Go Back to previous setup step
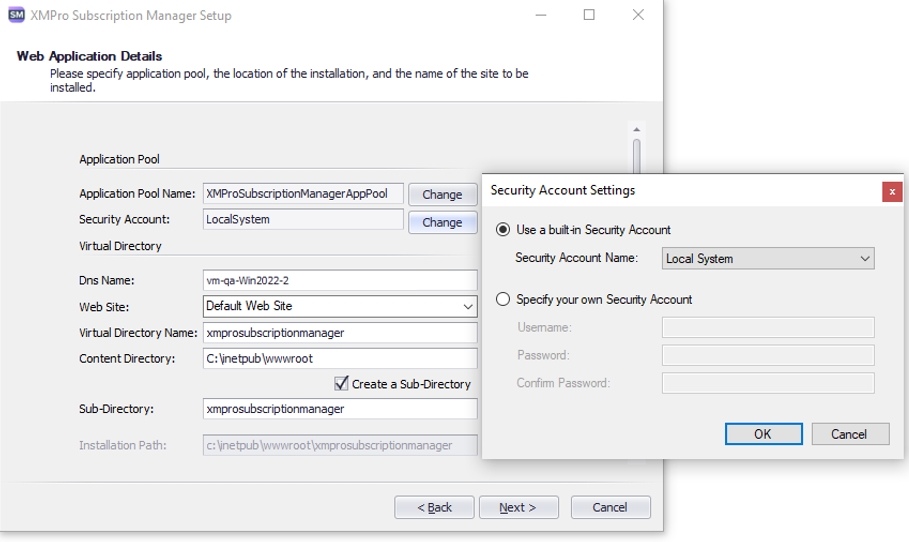The height and width of the screenshot is (542, 909). click(x=434, y=507)
